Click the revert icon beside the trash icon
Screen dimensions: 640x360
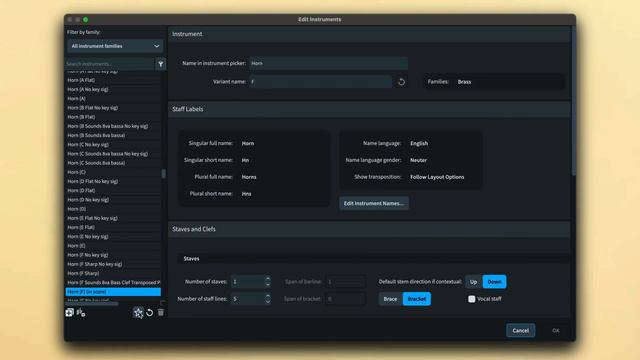pos(150,313)
